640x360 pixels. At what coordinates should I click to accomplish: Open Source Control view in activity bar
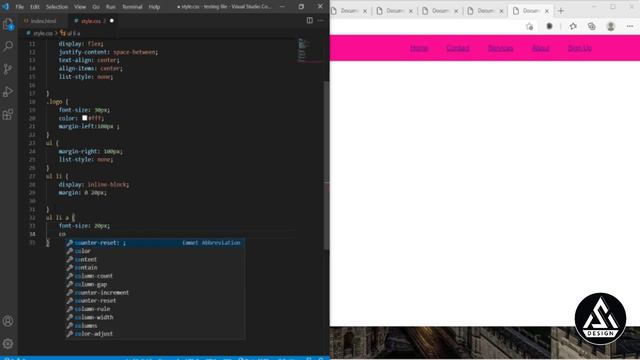[8, 69]
